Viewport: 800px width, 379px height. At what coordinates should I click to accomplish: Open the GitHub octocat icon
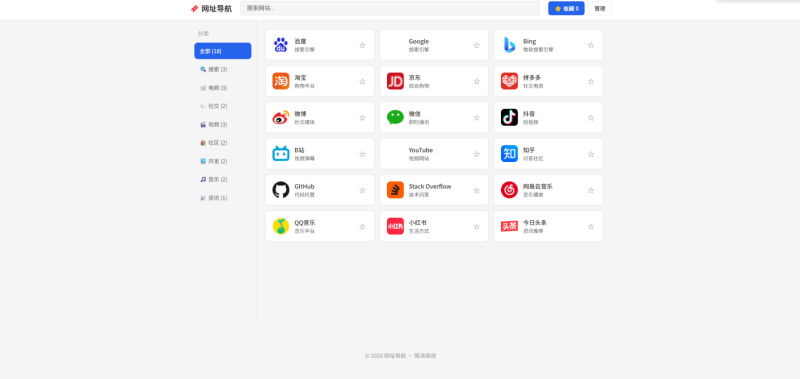281,190
